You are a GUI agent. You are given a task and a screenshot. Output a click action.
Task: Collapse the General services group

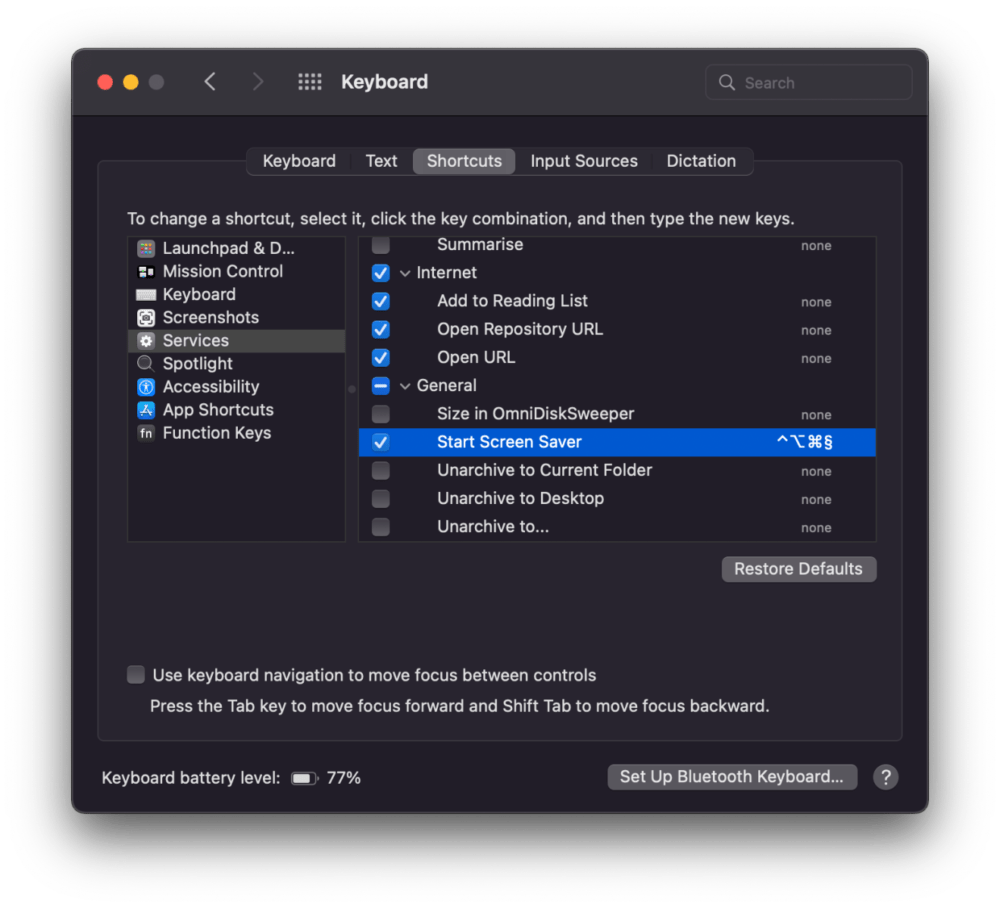[406, 385]
